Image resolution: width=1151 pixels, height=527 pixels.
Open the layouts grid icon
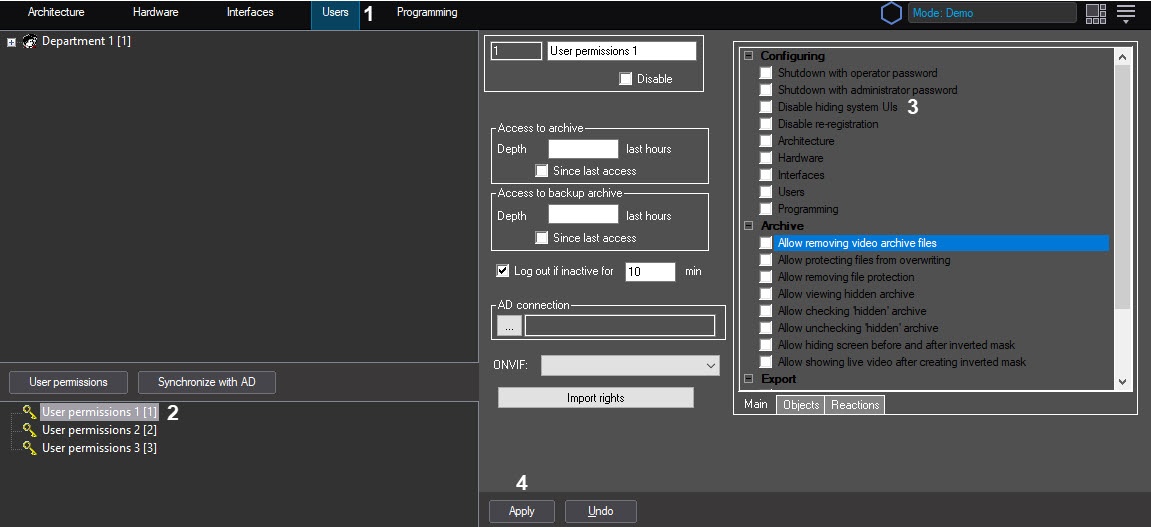coord(1096,13)
